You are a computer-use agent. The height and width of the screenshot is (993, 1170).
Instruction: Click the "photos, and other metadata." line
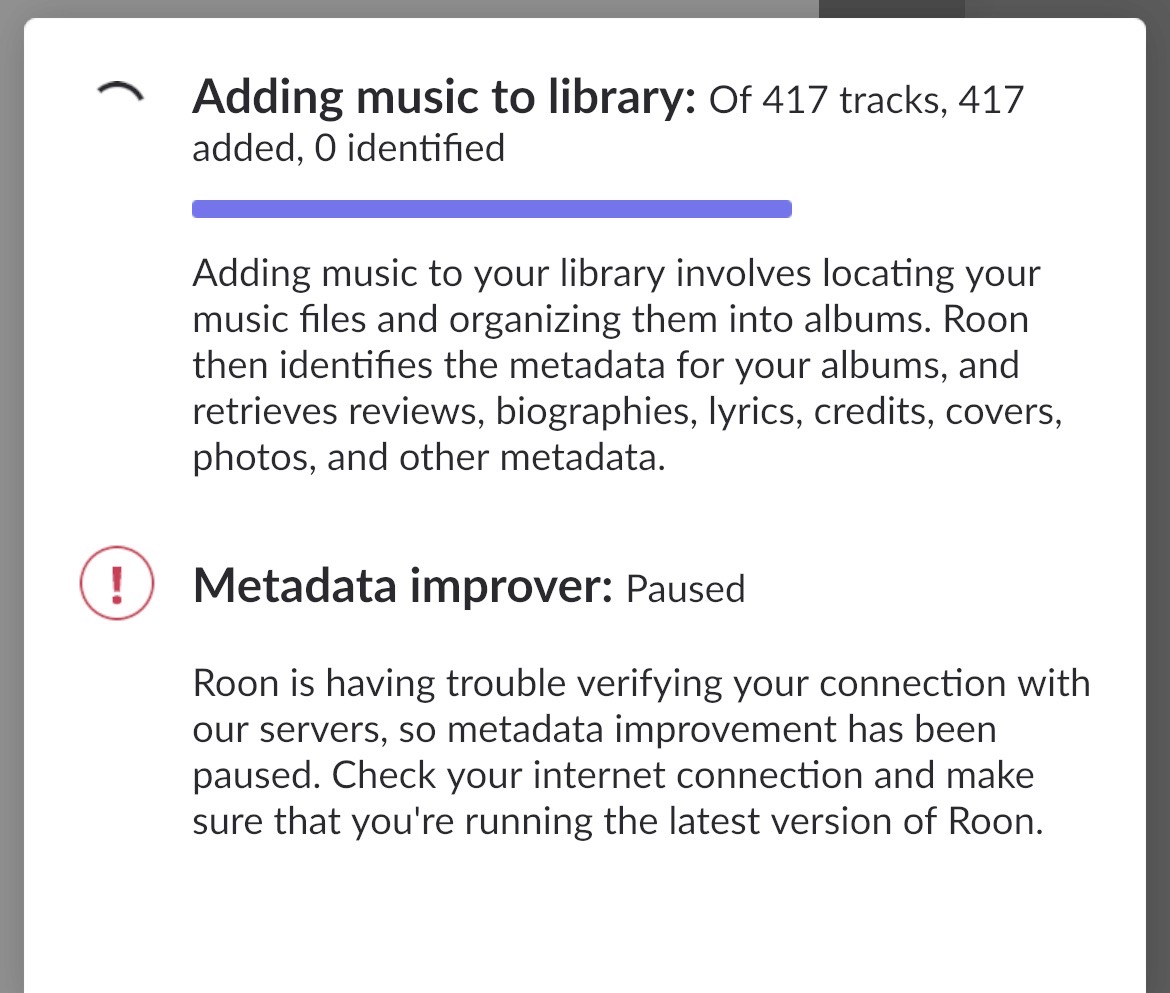tap(428, 457)
